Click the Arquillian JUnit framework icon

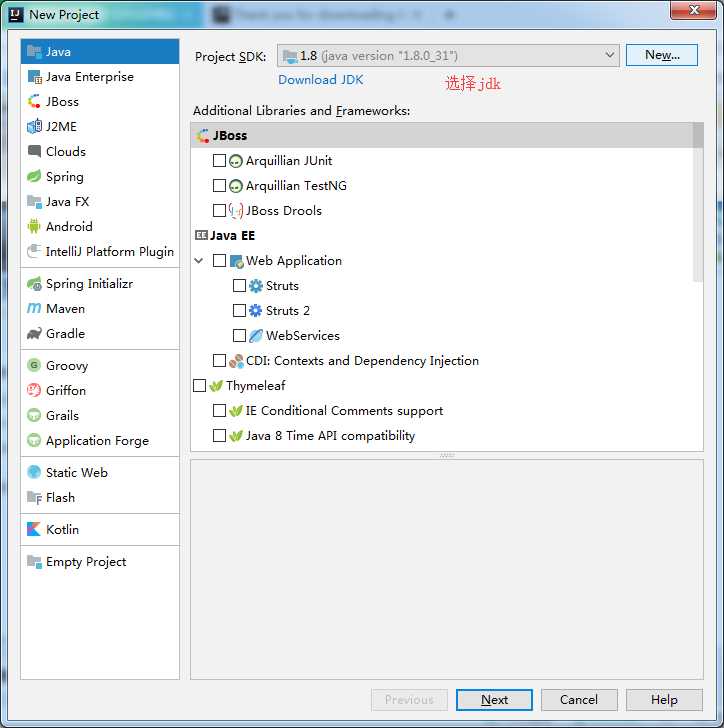(236, 161)
